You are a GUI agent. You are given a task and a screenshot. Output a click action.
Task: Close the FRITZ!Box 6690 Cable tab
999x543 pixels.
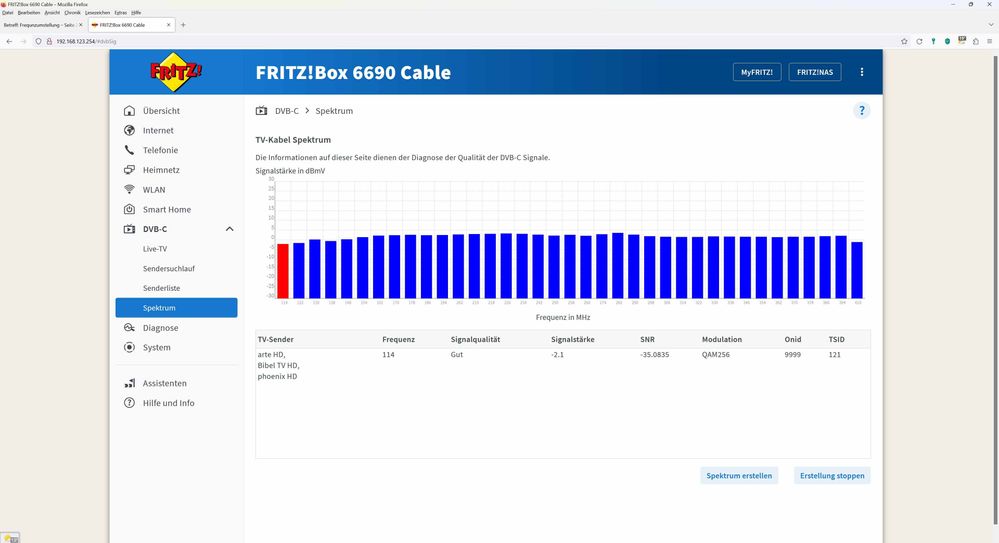click(169, 25)
